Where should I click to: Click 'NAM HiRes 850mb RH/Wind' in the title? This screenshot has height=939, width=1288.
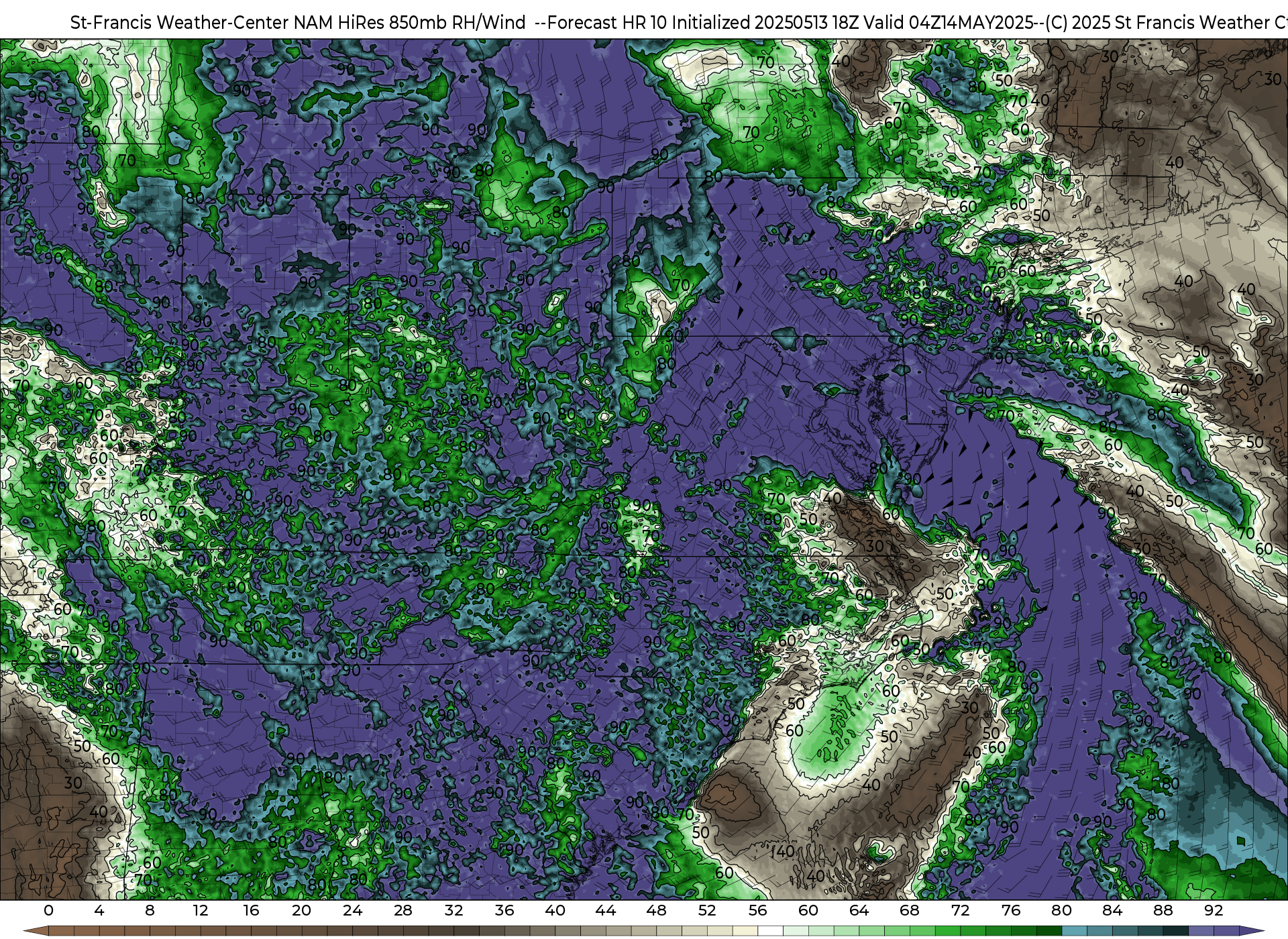[x=410, y=23]
